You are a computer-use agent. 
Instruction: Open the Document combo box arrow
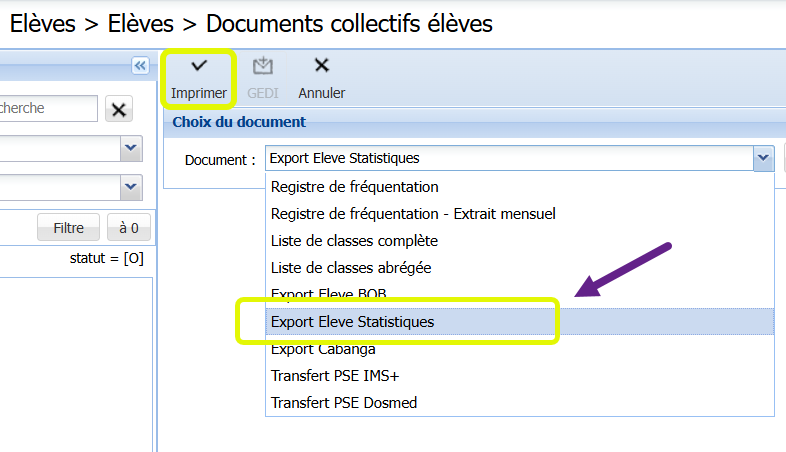[763, 158]
